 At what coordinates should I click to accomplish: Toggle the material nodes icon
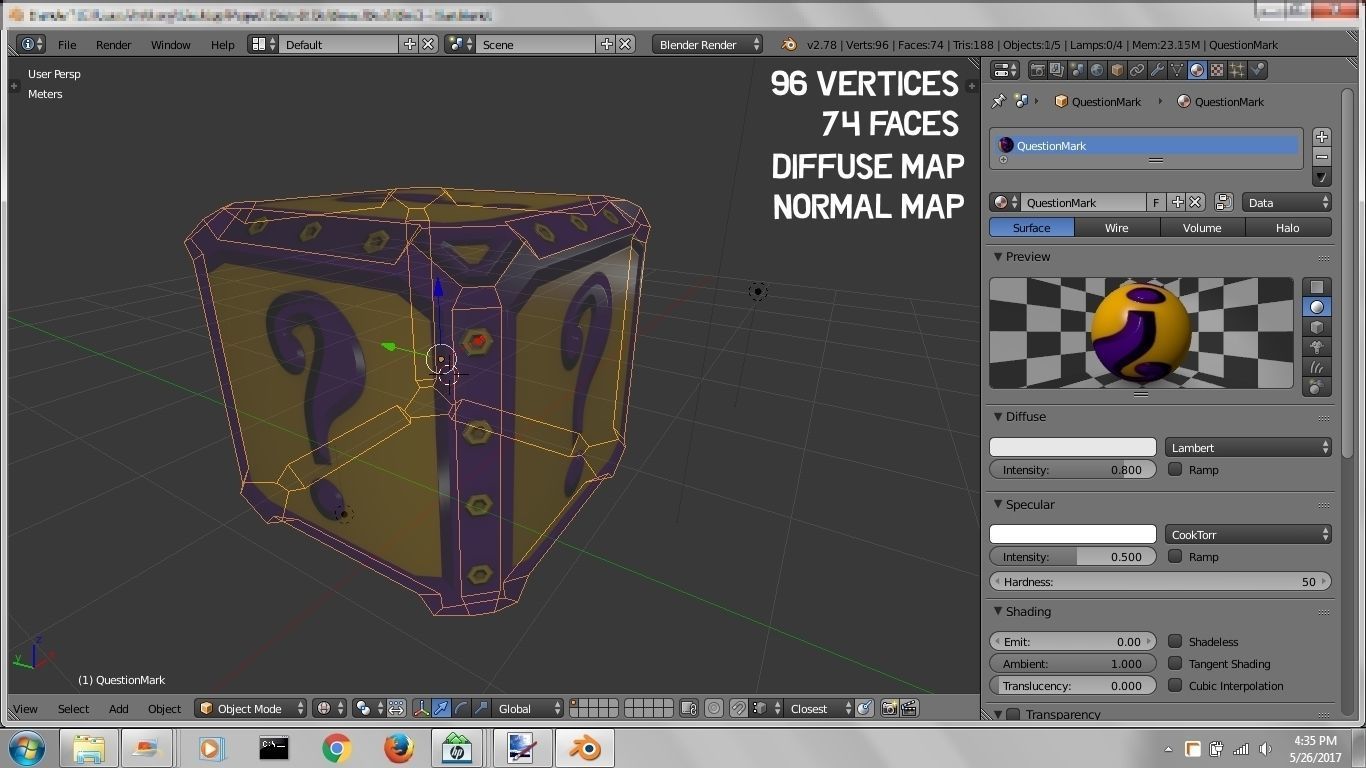[1223, 202]
